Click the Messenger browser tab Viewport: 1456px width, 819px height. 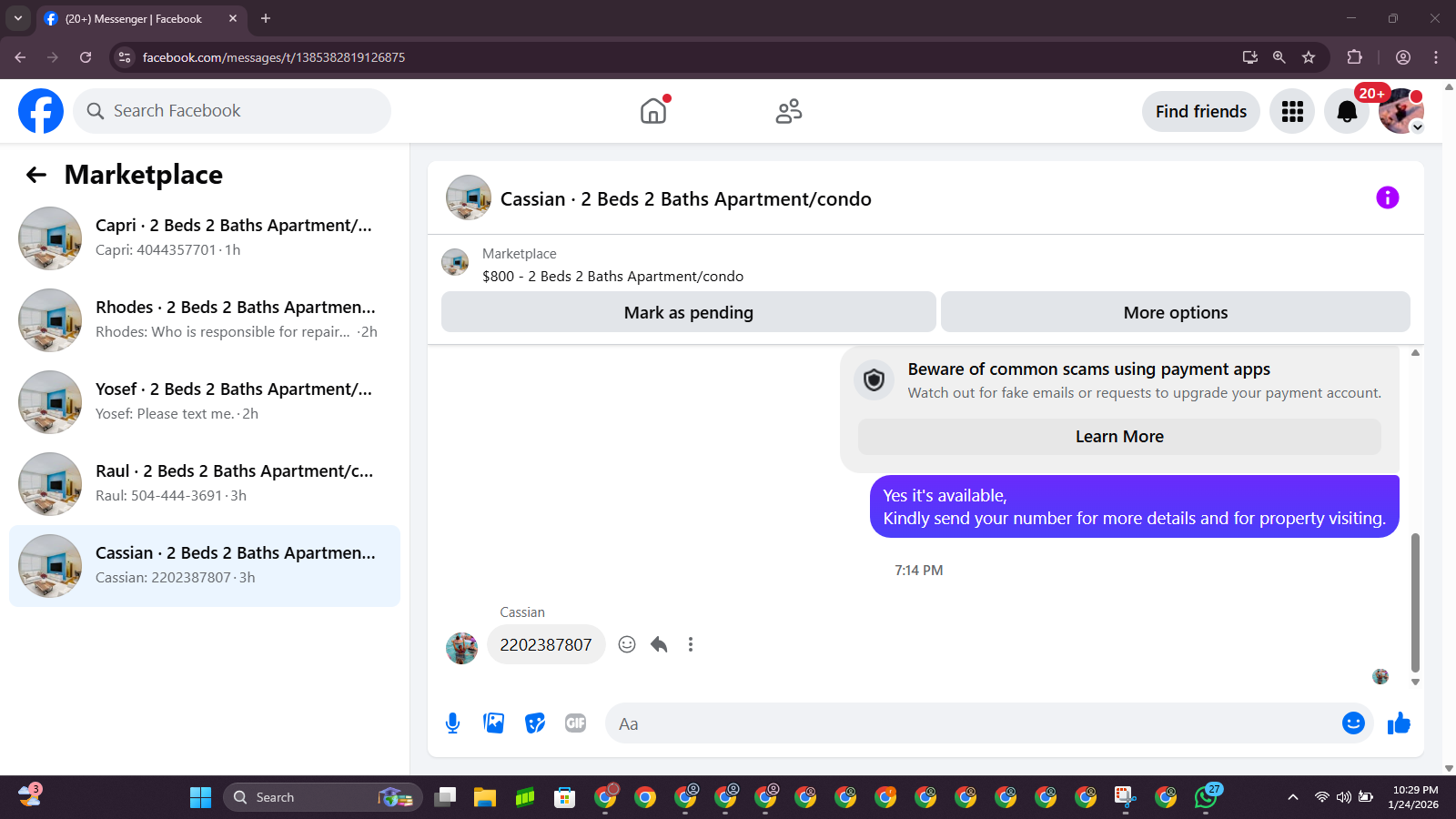coord(141,18)
